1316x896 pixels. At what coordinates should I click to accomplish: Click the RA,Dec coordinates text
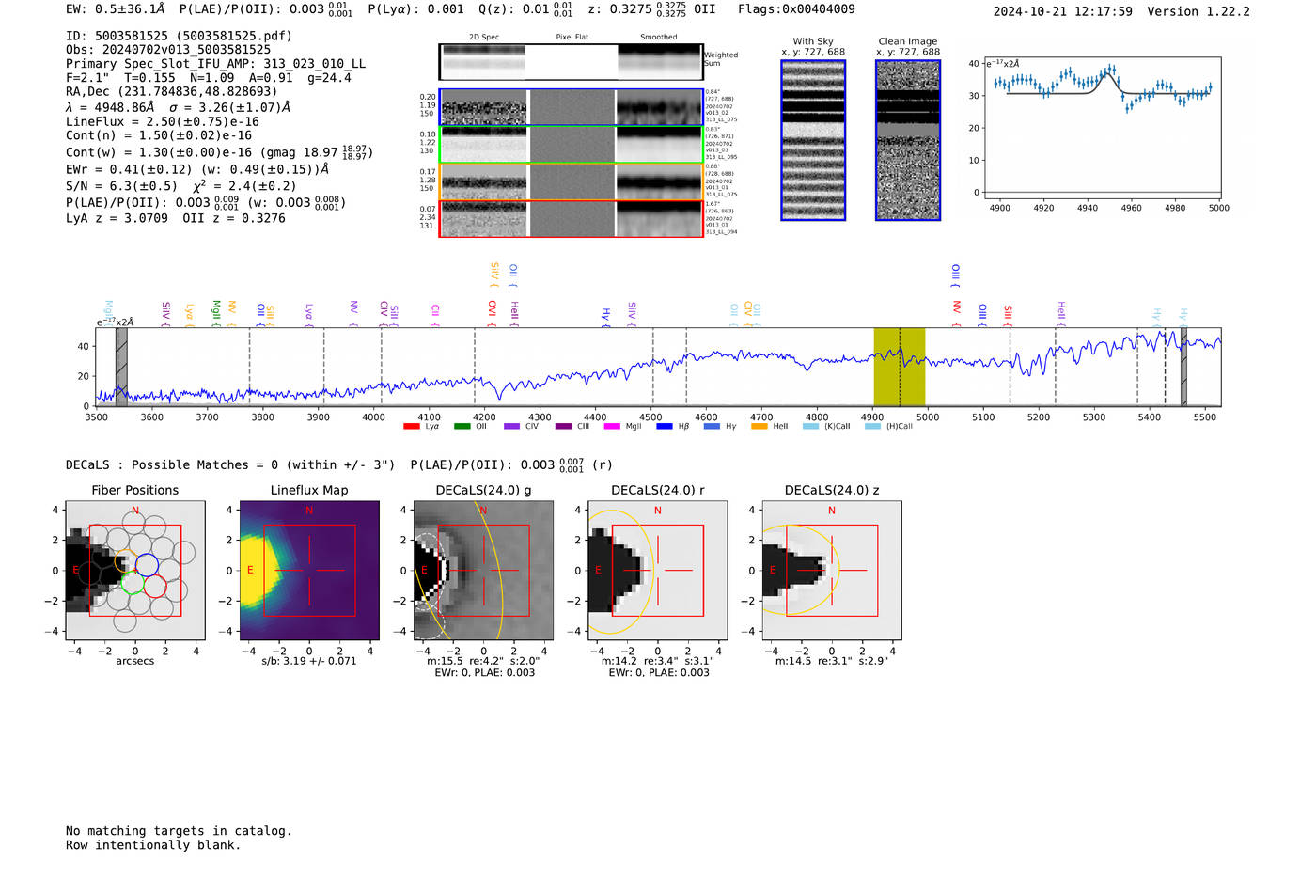[x=172, y=91]
